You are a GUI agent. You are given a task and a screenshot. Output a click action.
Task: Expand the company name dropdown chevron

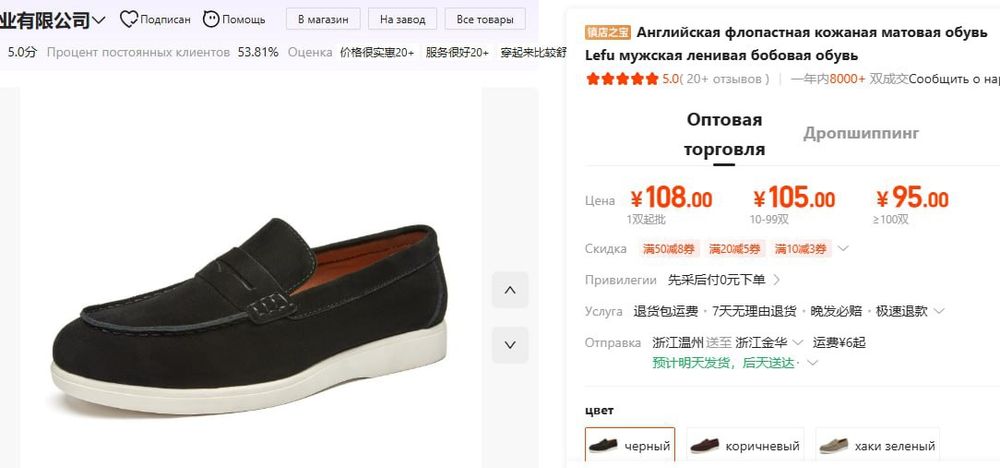point(99,20)
